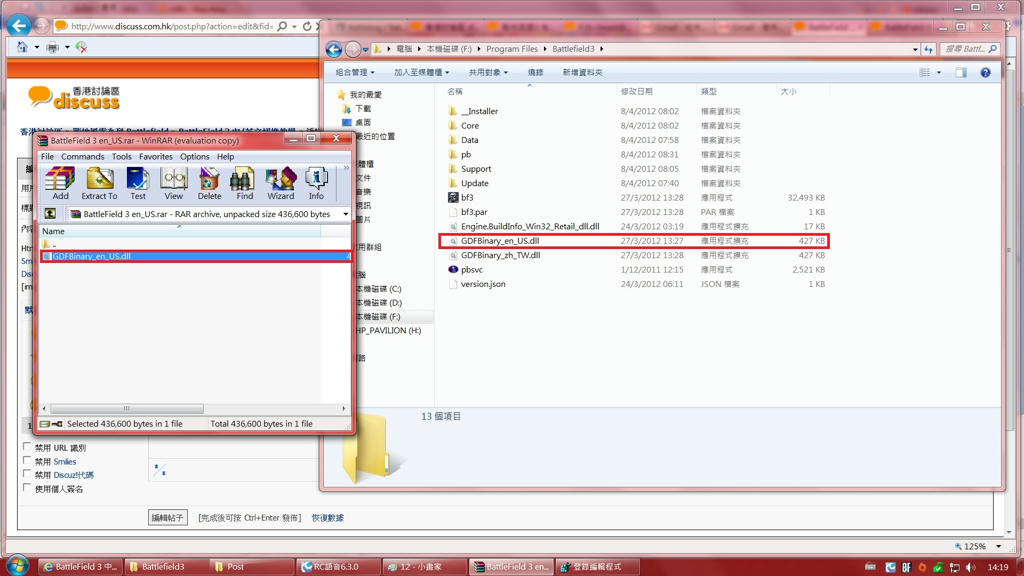Viewport: 1024px width, 576px height.
Task: Open the 共用對象 dropdown in Explorer
Action: (x=488, y=72)
